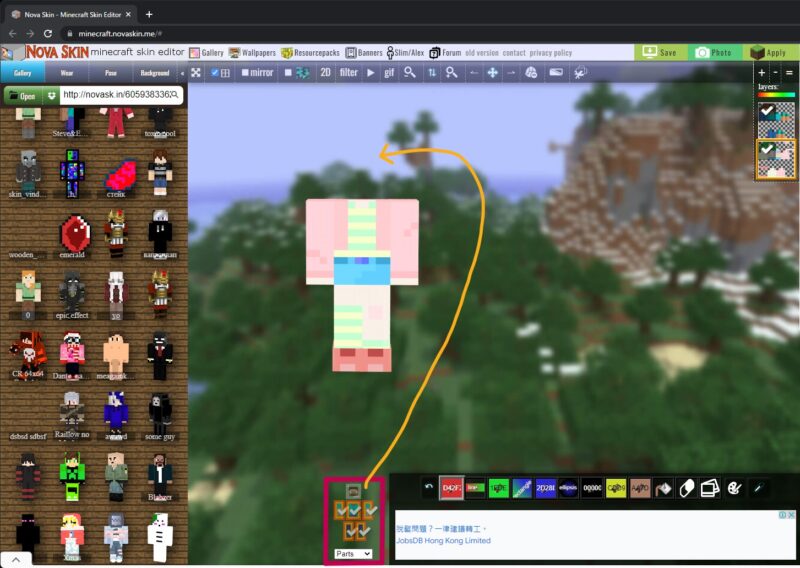This screenshot has width=800, height=568.
Task: Click the color palette icon in top toolbar
Action: 531,72
